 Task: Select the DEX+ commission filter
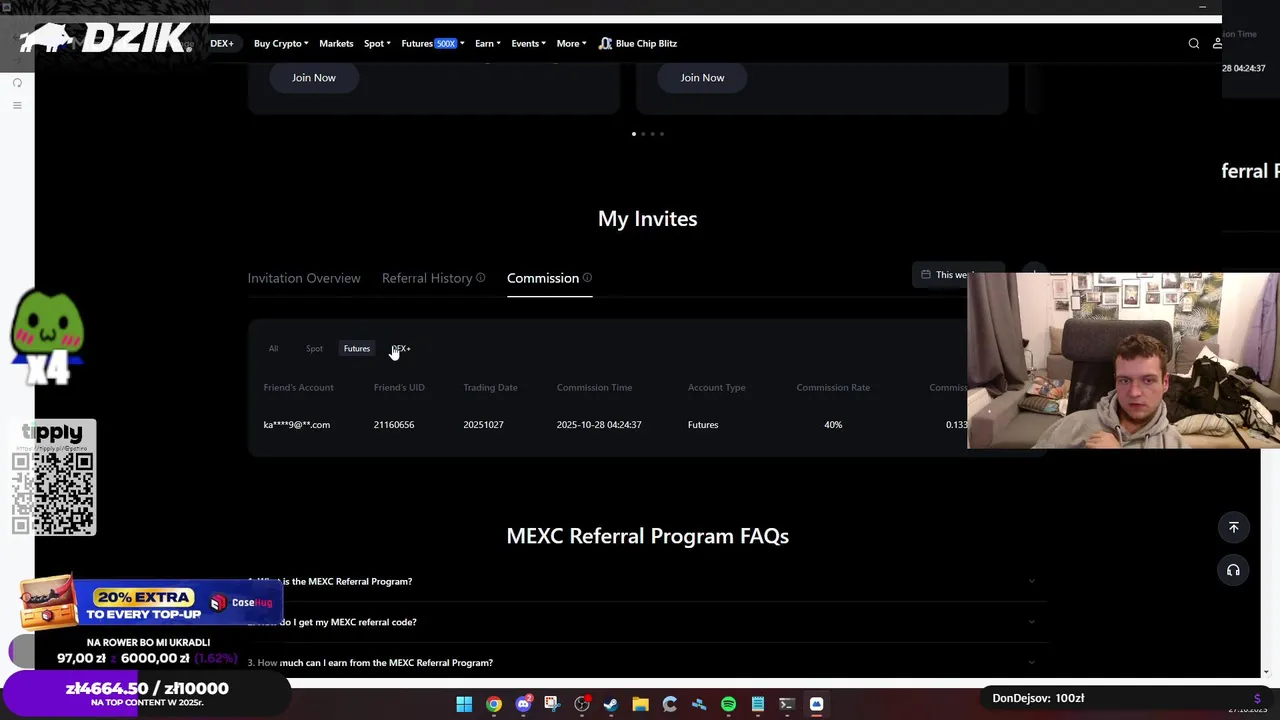click(401, 349)
